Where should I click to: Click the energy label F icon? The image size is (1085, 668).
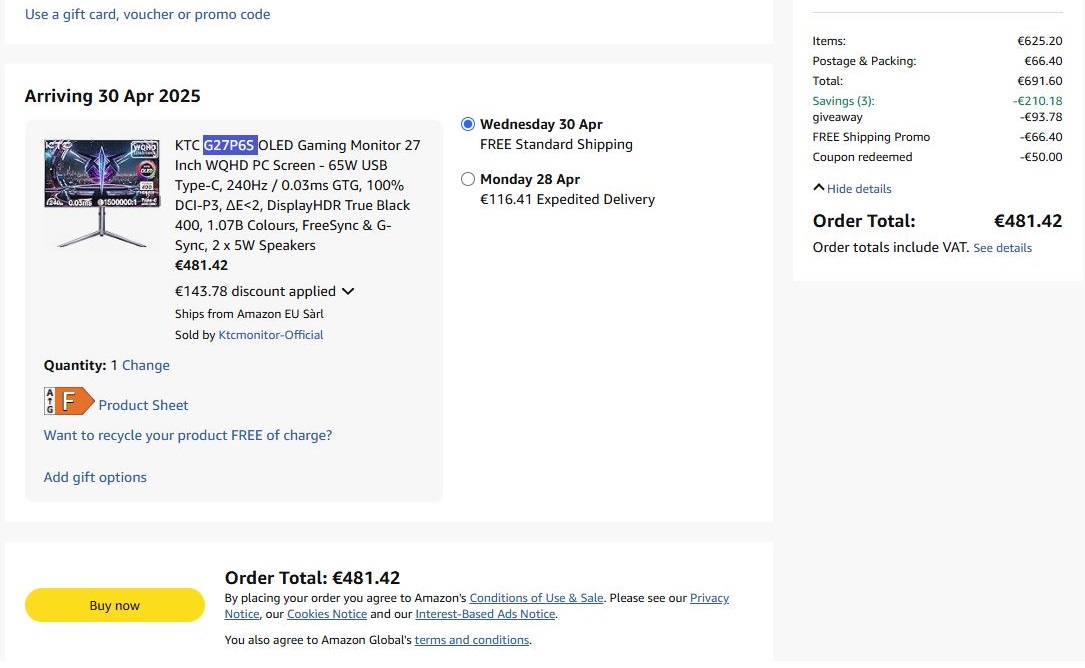pyautogui.click(x=69, y=401)
